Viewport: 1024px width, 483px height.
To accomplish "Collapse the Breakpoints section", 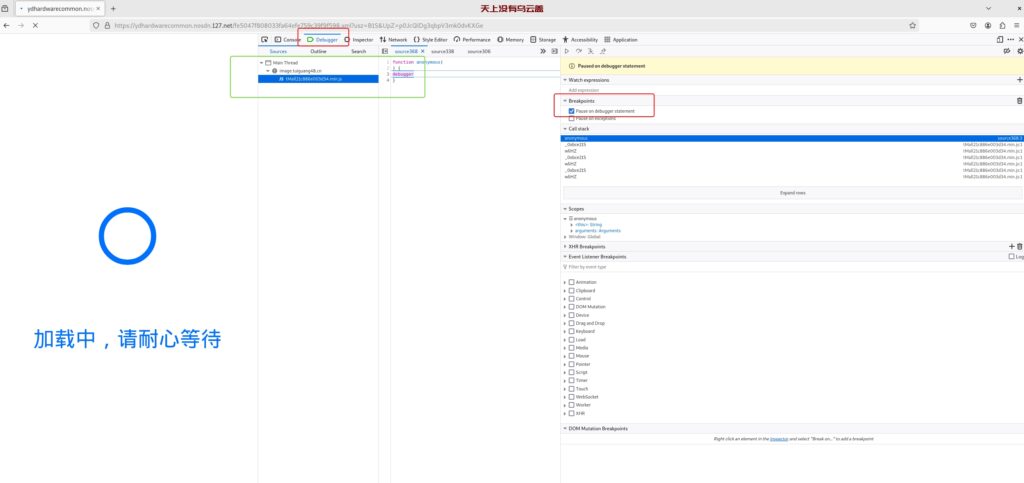I will (565, 101).
